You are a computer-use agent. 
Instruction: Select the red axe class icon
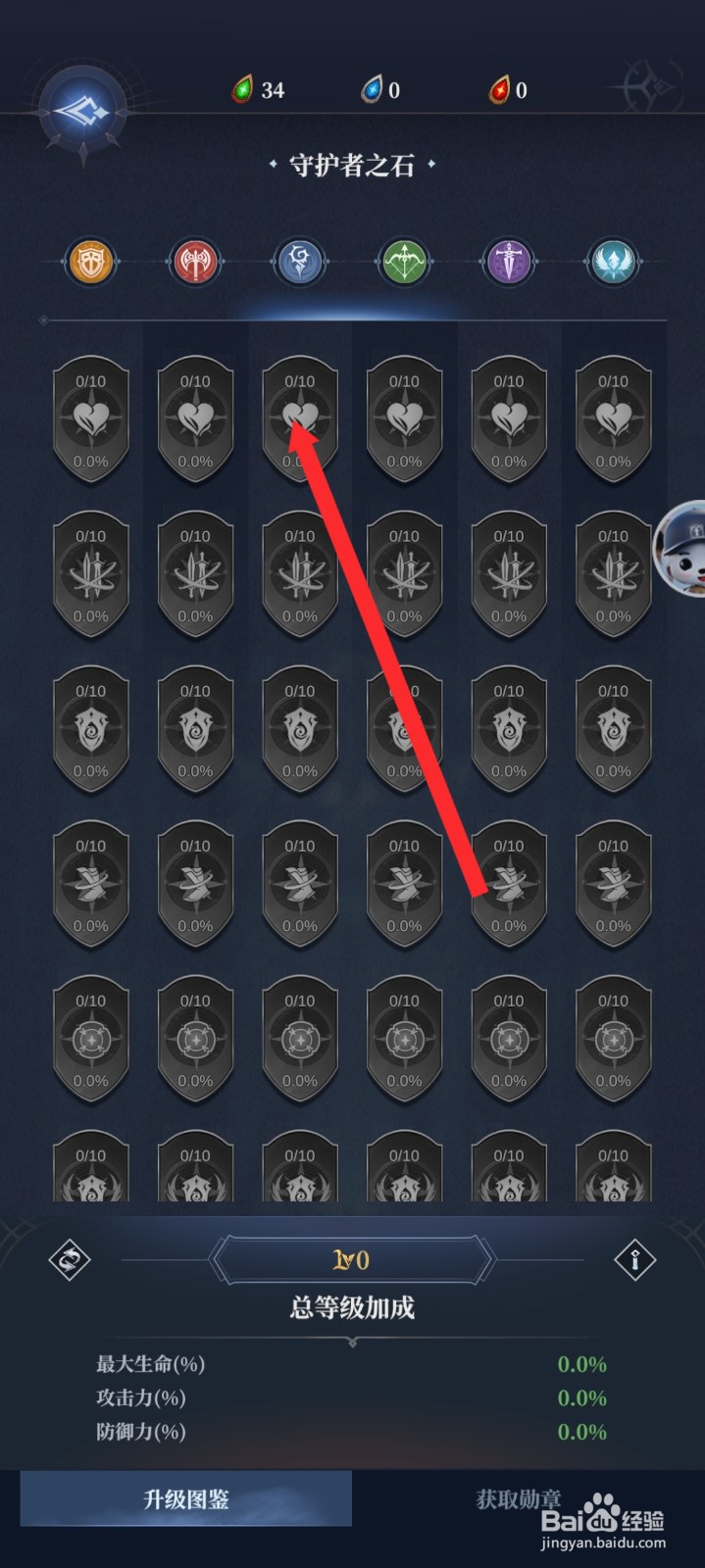(195, 262)
